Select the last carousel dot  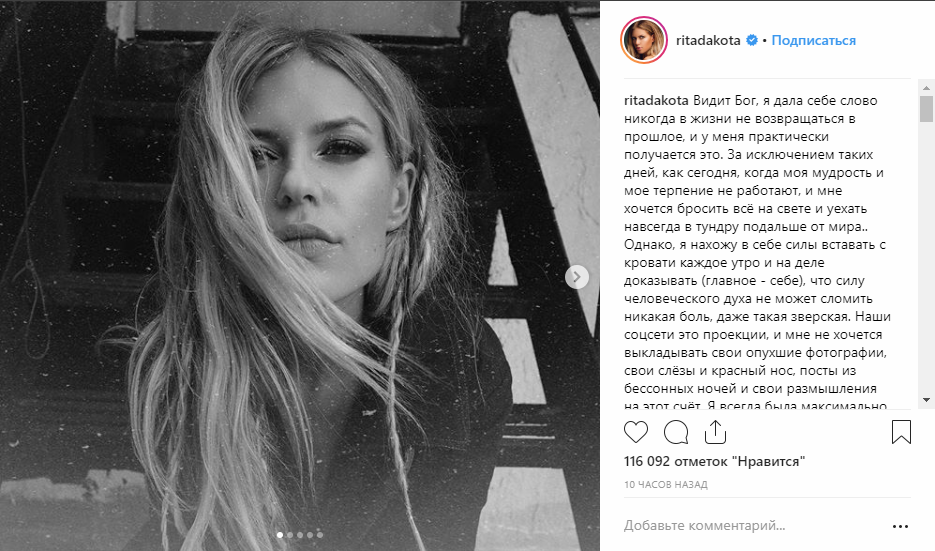[320, 535]
